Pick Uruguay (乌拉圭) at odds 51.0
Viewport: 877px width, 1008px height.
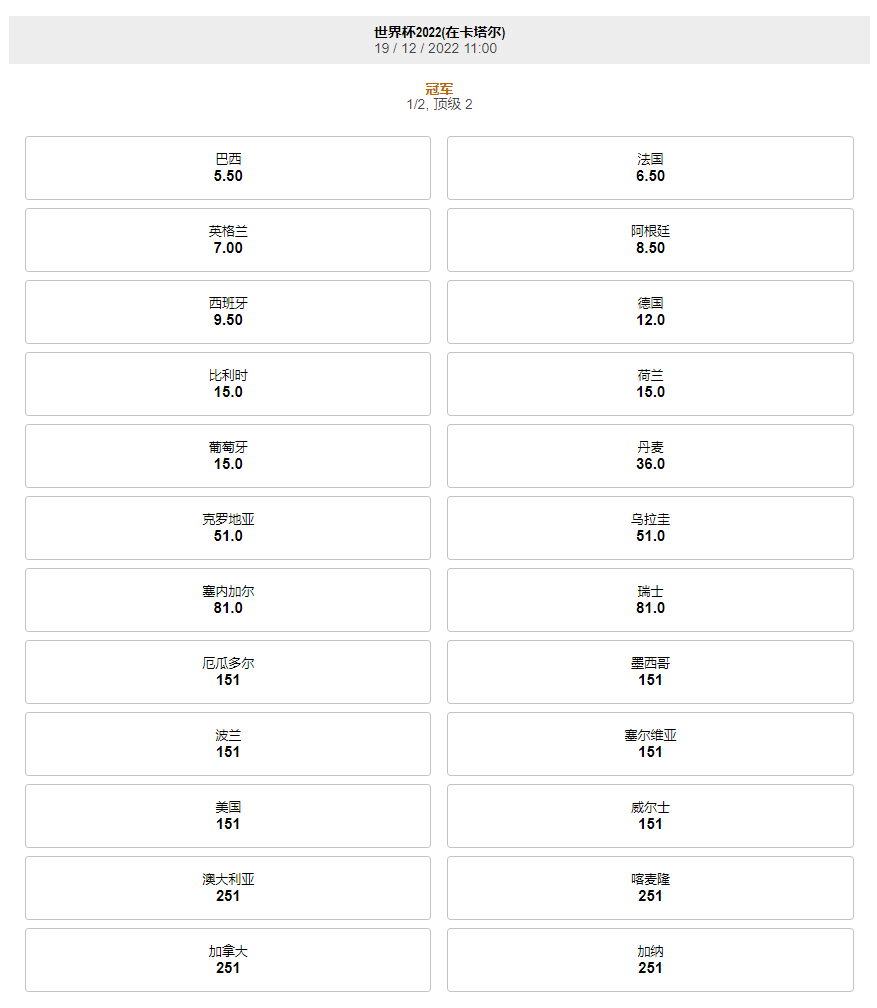point(650,528)
